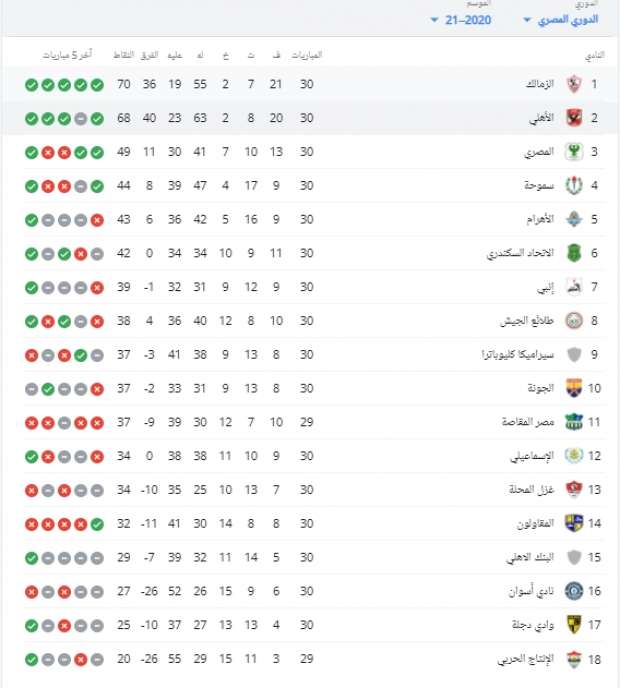Select the Zamalek team name link
The height and width of the screenshot is (688, 620).
coord(540,84)
